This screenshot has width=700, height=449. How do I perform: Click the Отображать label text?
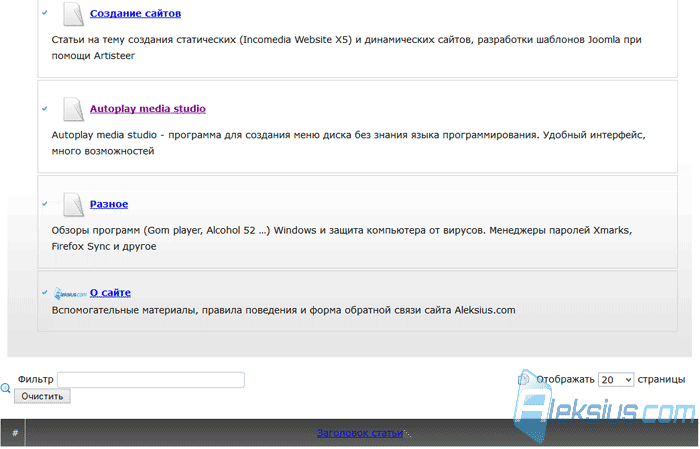click(x=565, y=379)
